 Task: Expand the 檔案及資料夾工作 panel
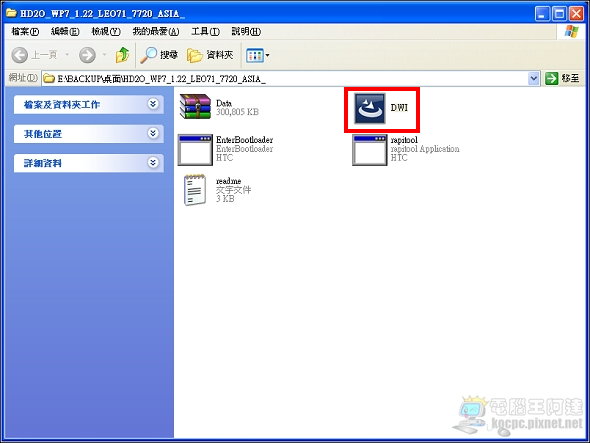pyautogui.click(x=88, y=104)
